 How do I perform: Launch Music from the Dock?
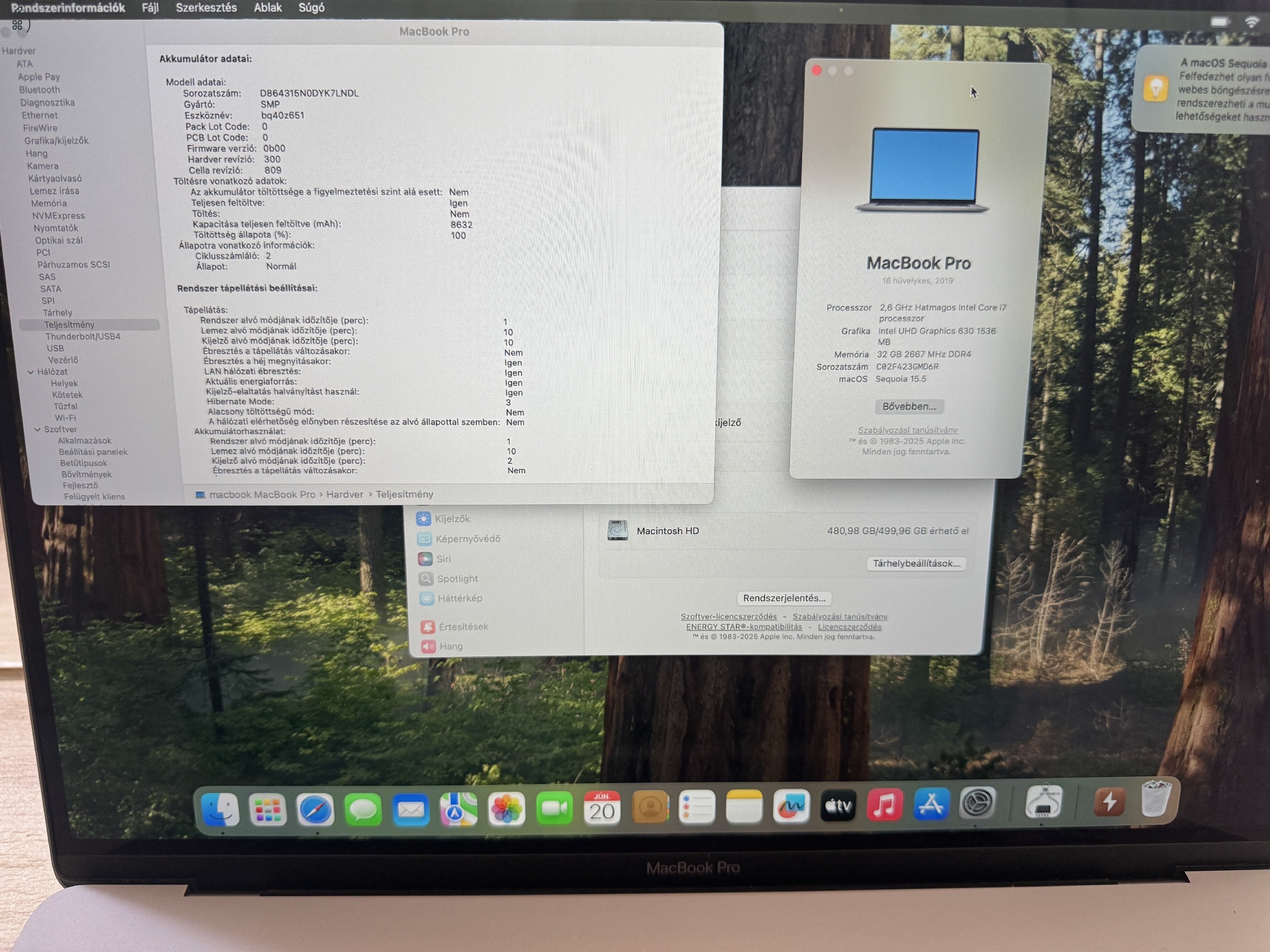click(x=884, y=804)
